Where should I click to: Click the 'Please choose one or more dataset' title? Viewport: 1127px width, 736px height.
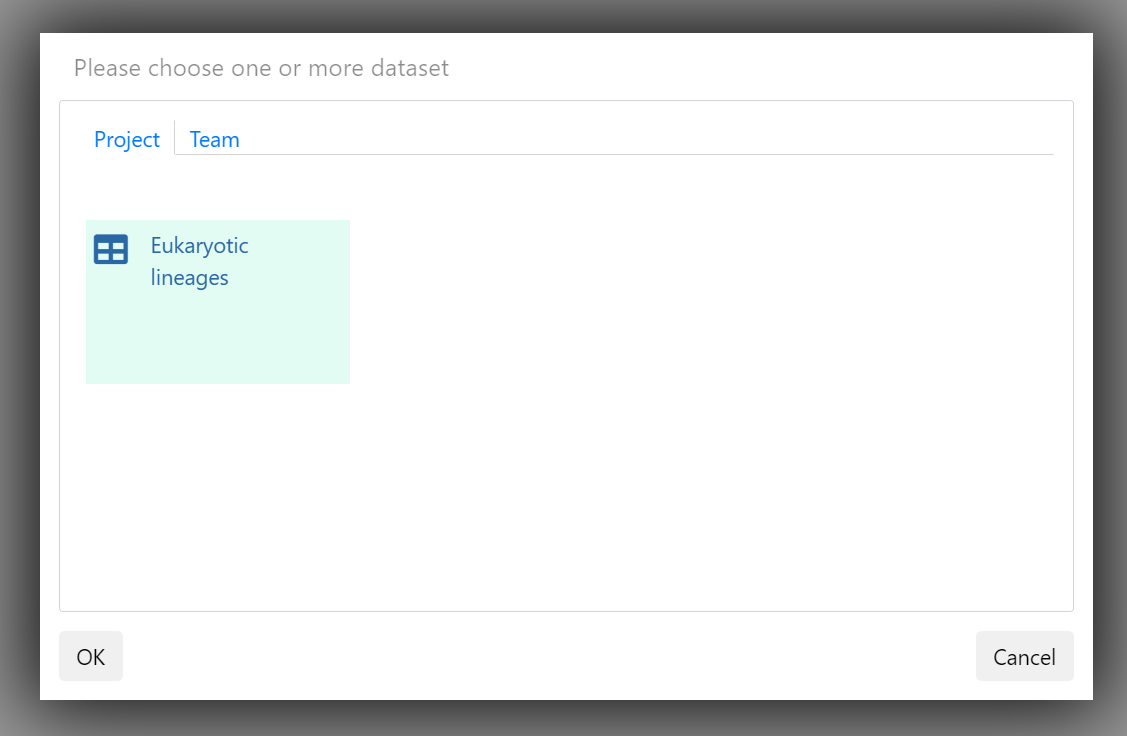(261, 68)
